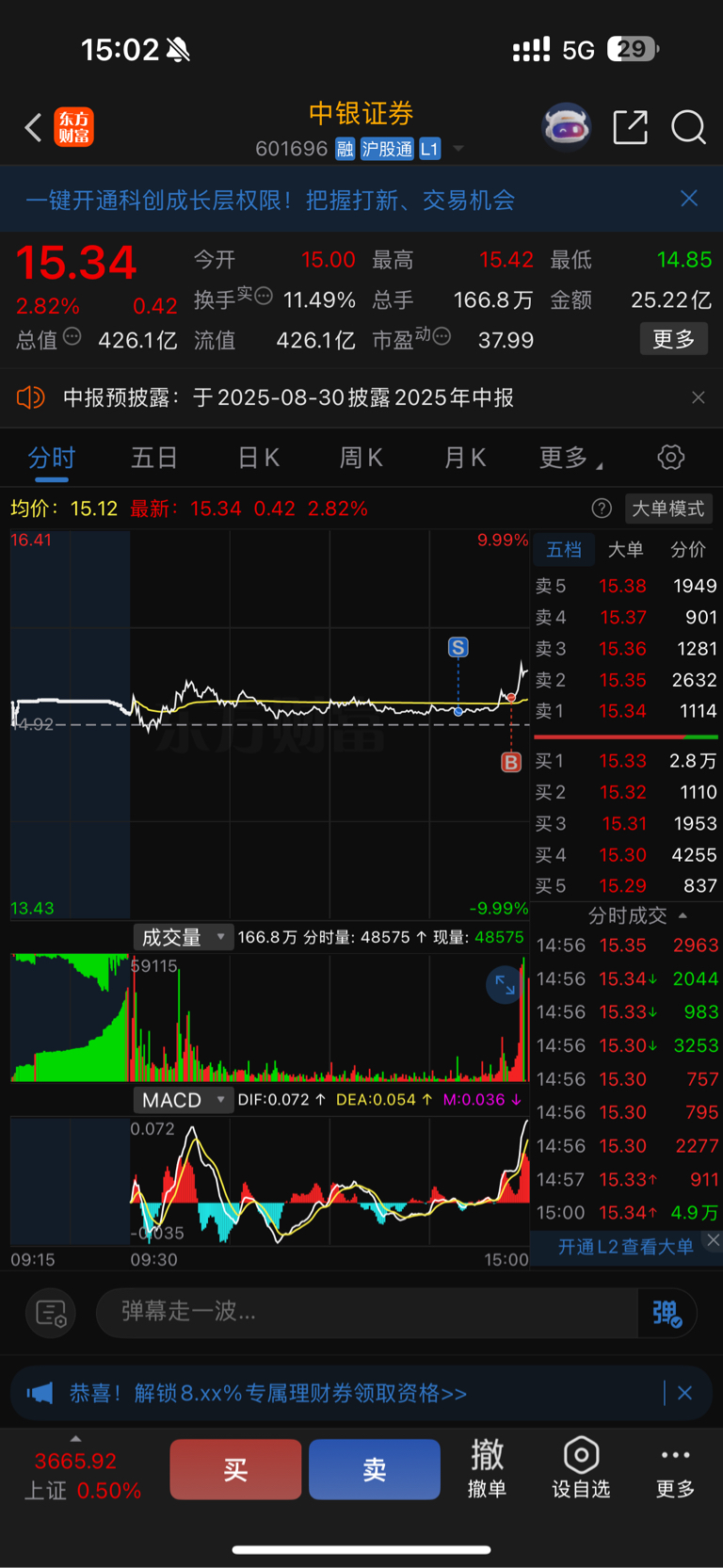Image resolution: width=723 pixels, height=1568 pixels.
Task: Tap the fullscreen expand chart icon
Action: (506, 985)
